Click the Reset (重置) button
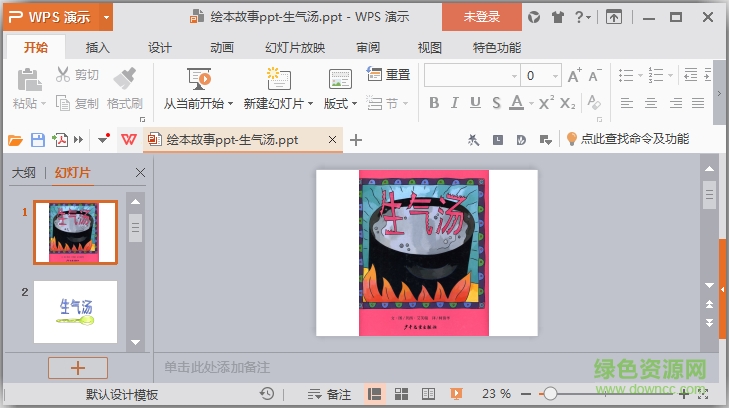This screenshot has height=408, width=729. coord(388,74)
